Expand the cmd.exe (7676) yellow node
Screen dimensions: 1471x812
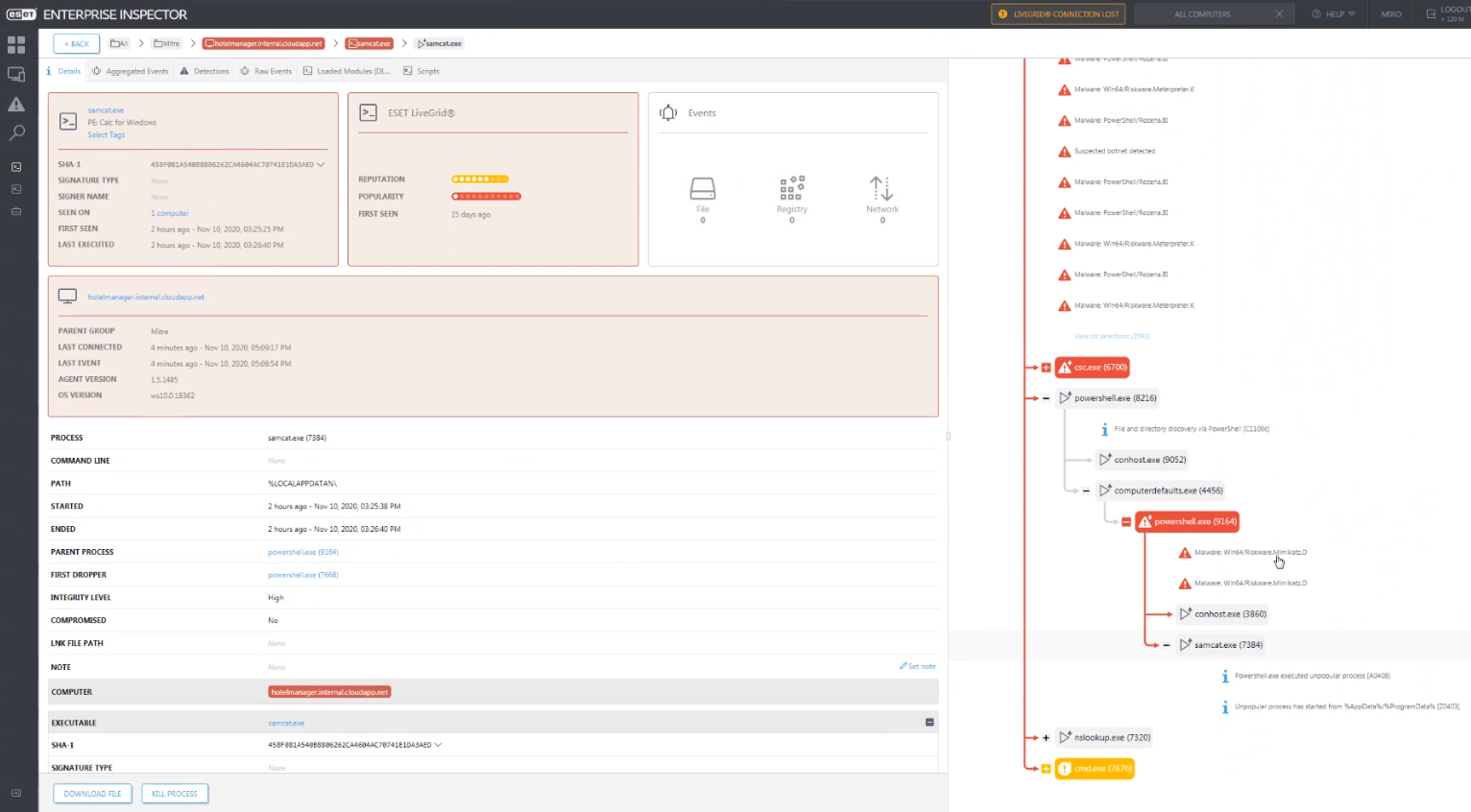[1046, 769]
